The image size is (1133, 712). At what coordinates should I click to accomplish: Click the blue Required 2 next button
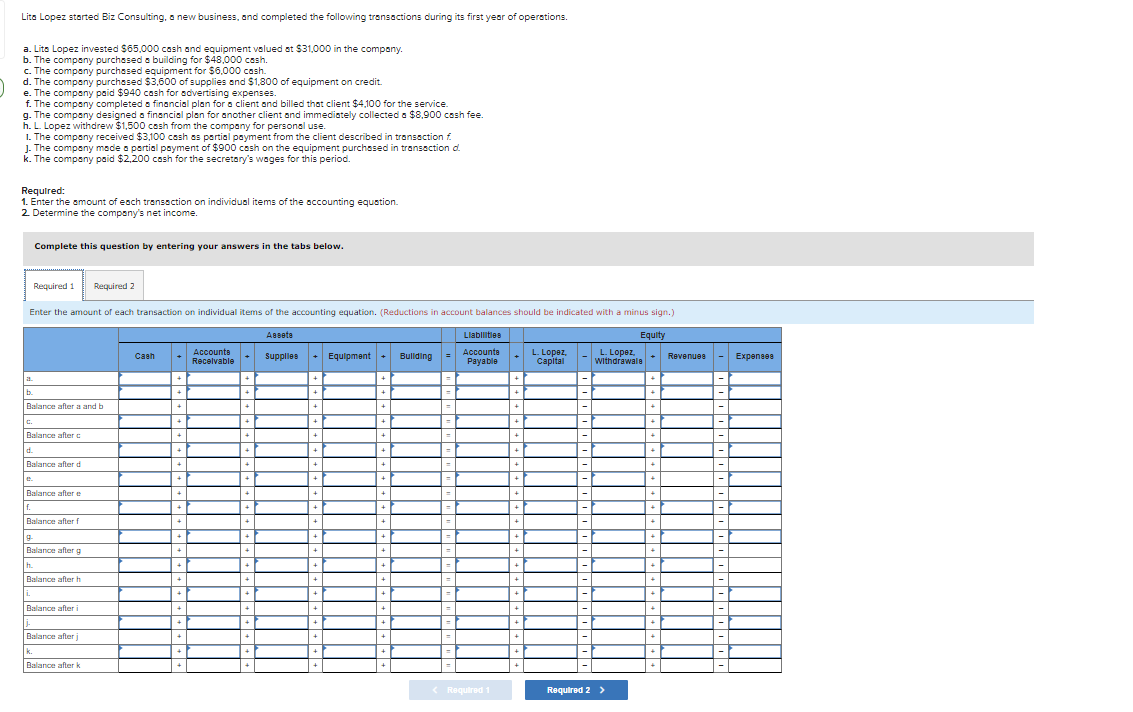(576, 690)
